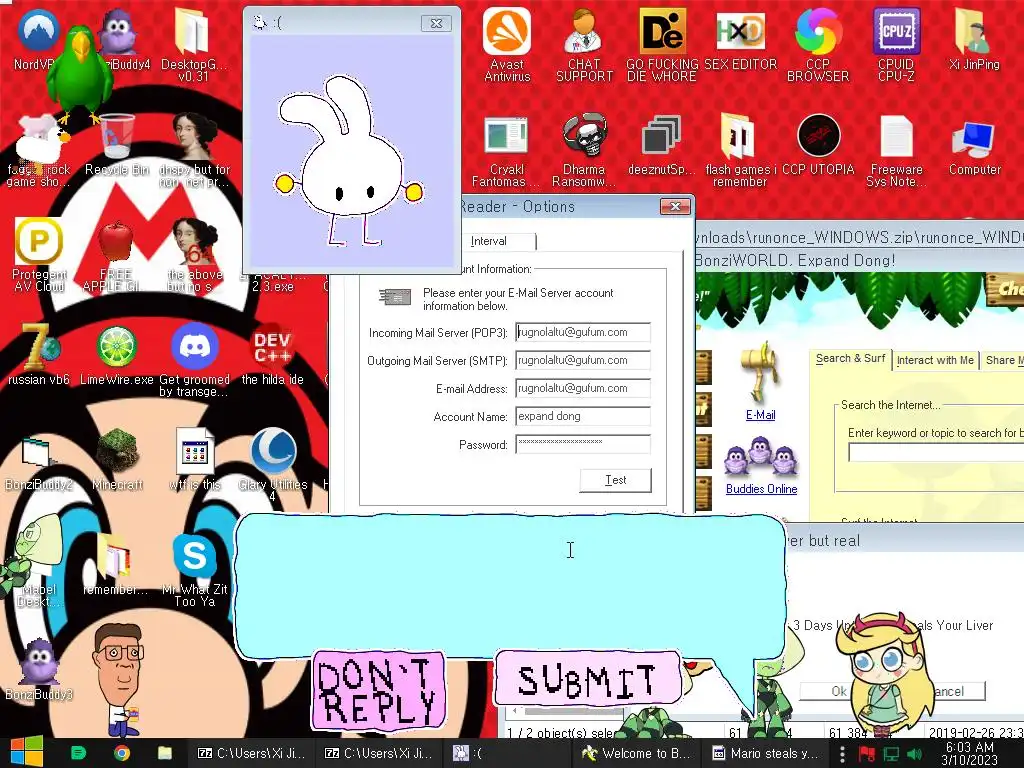Switch to the Interval tab in Reader Options
The image size is (1024, 768).
coord(489,241)
